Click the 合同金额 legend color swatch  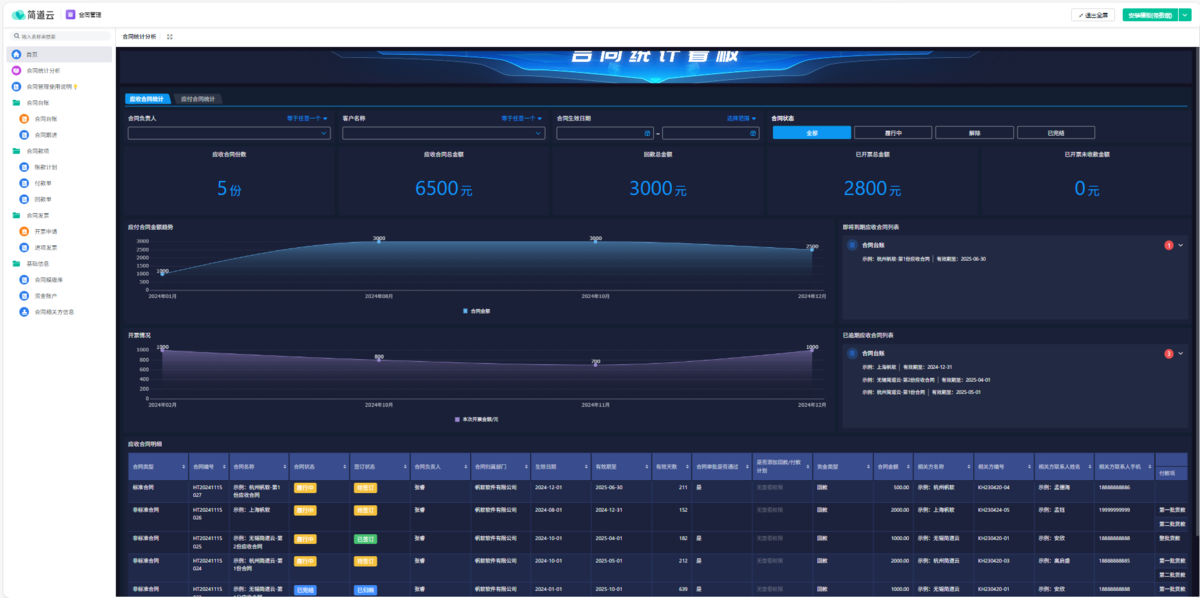(465, 311)
